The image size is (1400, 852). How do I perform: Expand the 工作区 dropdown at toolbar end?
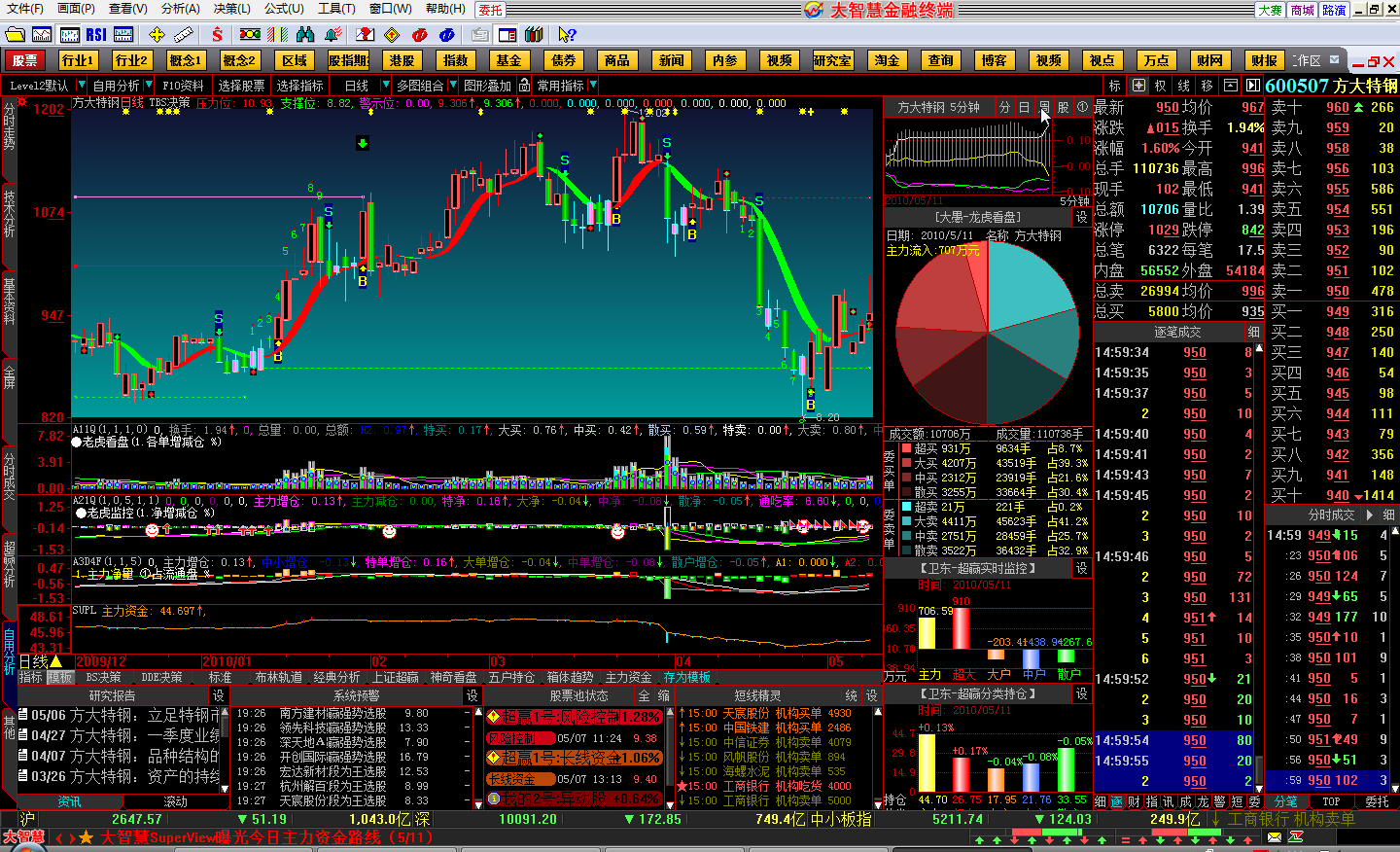coord(1336,59)
